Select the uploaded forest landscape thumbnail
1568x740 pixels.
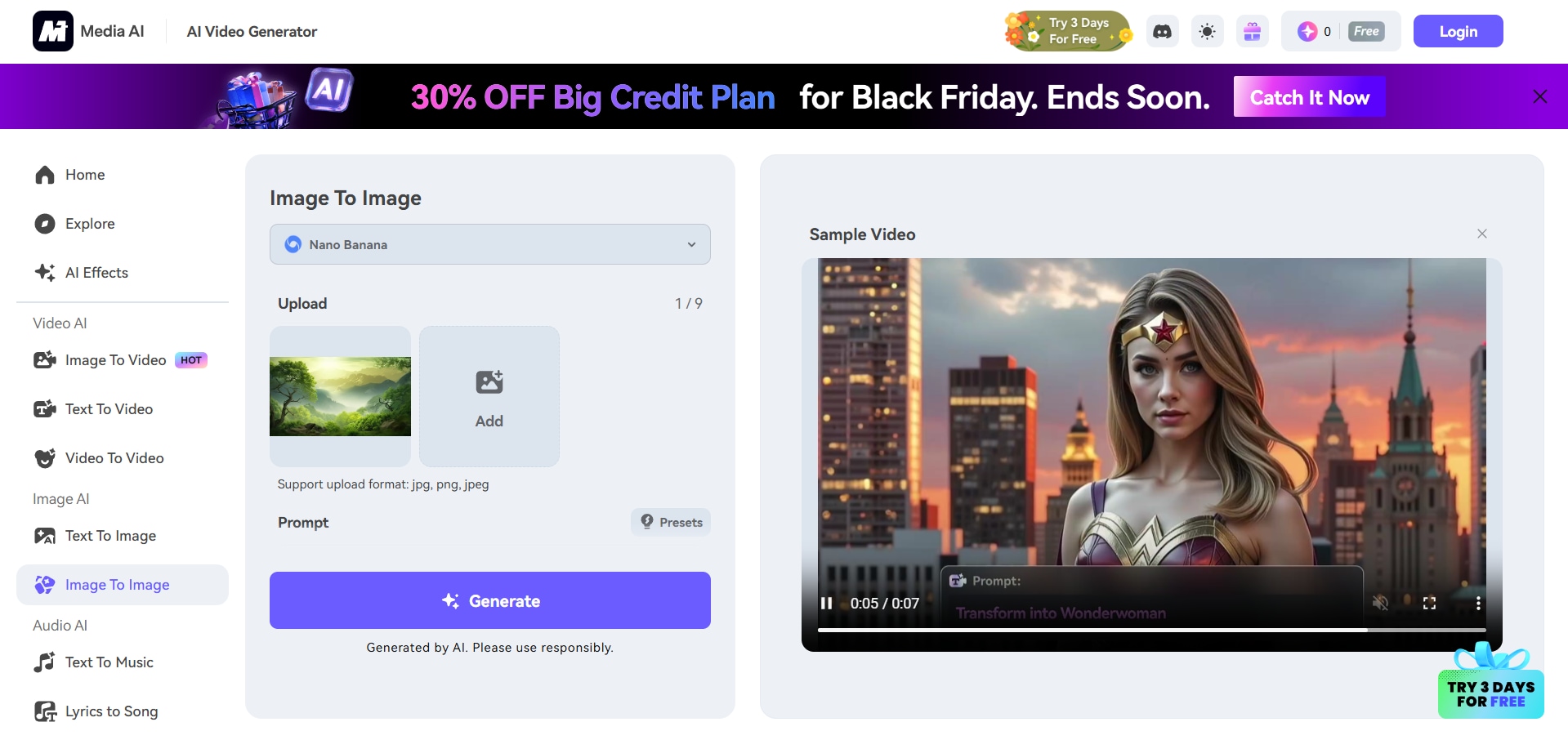click(x=340, y=396)
